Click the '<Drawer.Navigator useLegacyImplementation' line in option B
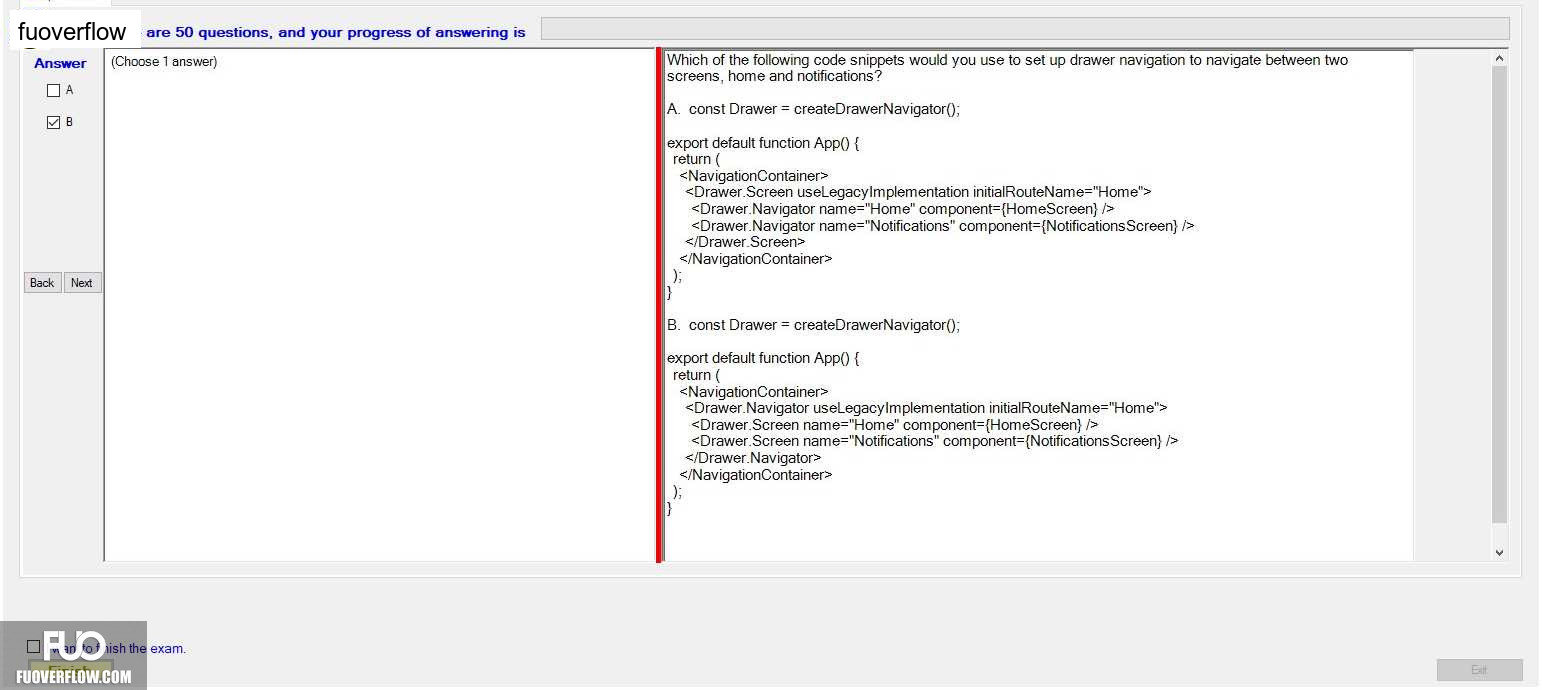 pos(926,408)
